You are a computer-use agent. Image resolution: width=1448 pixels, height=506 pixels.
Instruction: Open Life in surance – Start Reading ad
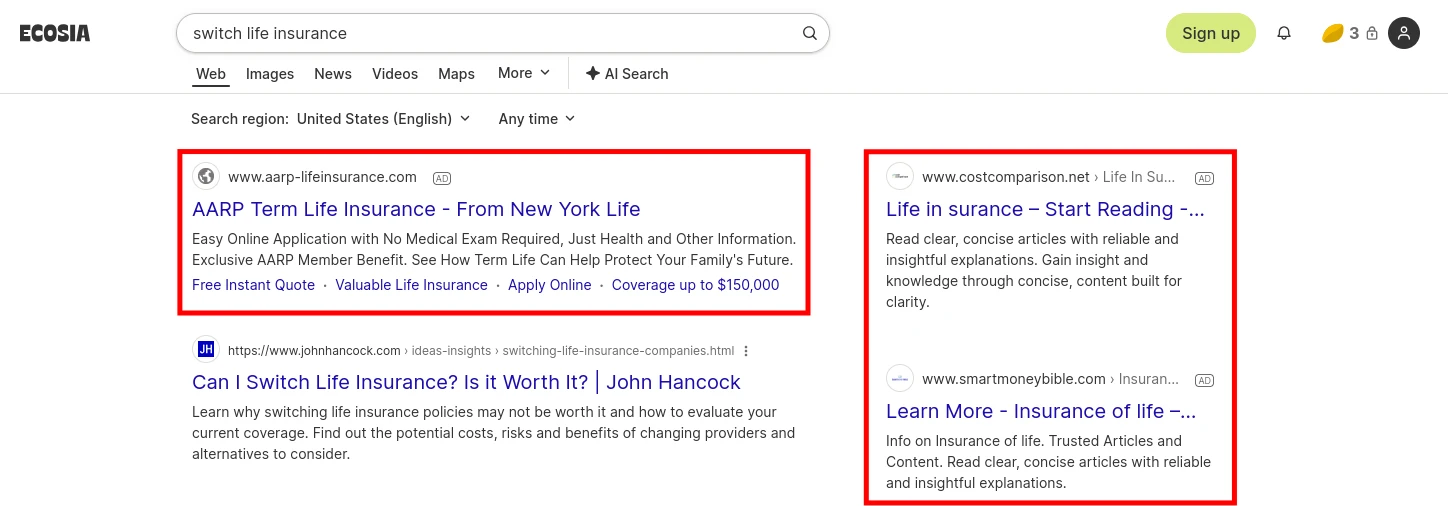[1045, 209]
